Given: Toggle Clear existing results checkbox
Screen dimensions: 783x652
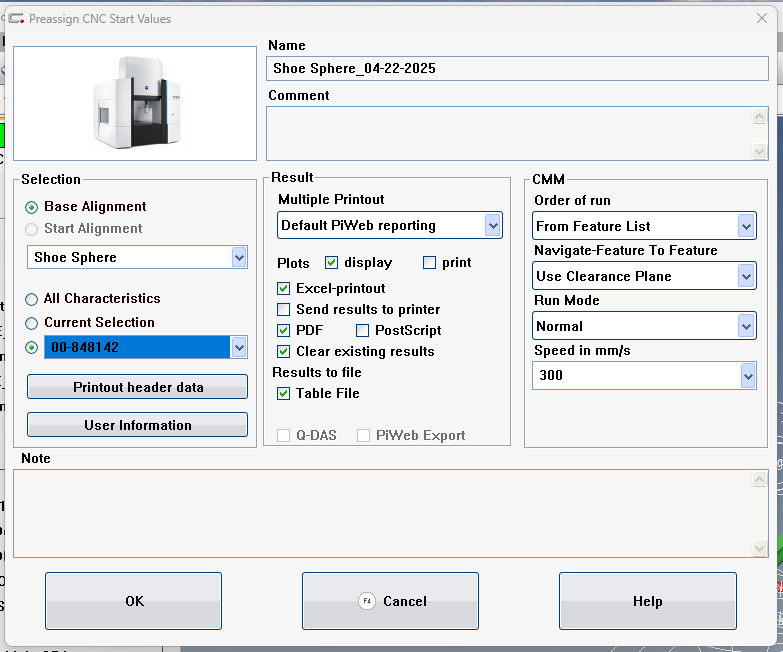Looking at the screenshot, I should (283, 351).
